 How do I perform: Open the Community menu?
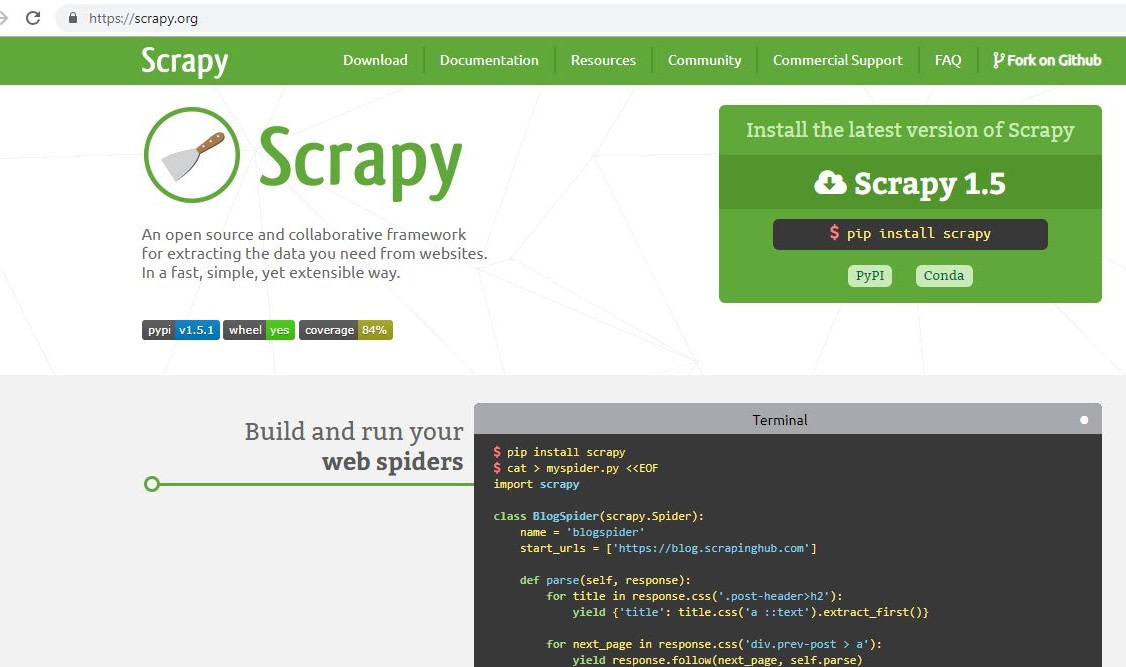click(x=704, y=60)
